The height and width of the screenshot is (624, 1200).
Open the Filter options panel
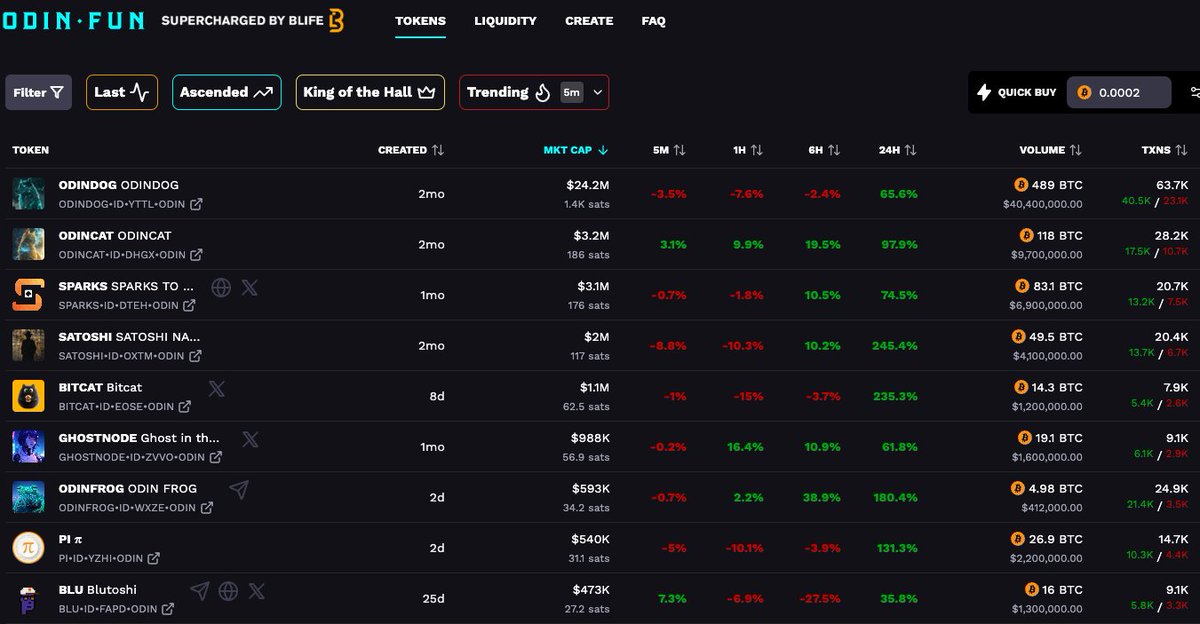[38, 91]
